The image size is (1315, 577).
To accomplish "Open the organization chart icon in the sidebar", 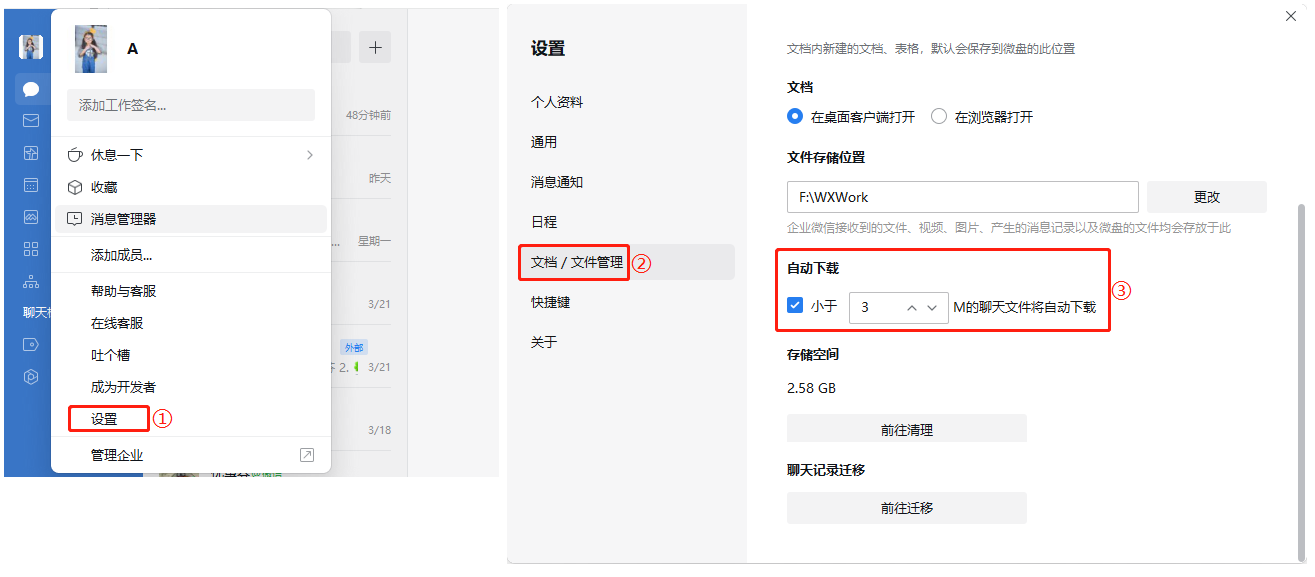I will [31, 281].
